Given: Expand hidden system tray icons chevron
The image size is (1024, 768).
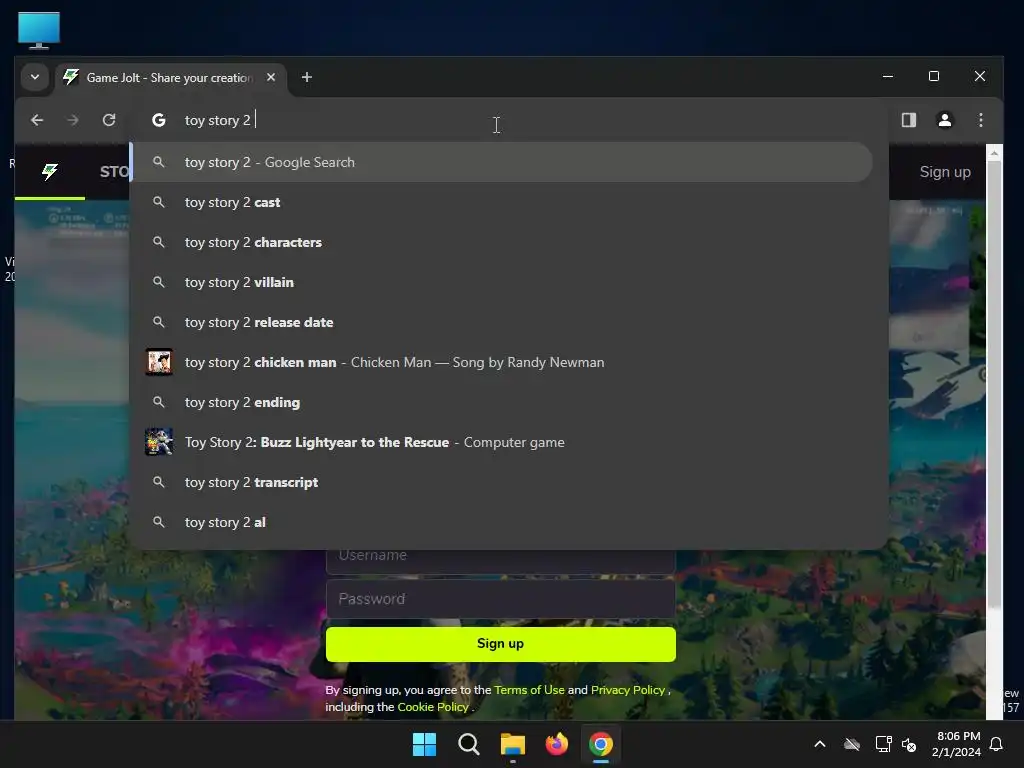Looking at the screenshot, I should [820, 744].
